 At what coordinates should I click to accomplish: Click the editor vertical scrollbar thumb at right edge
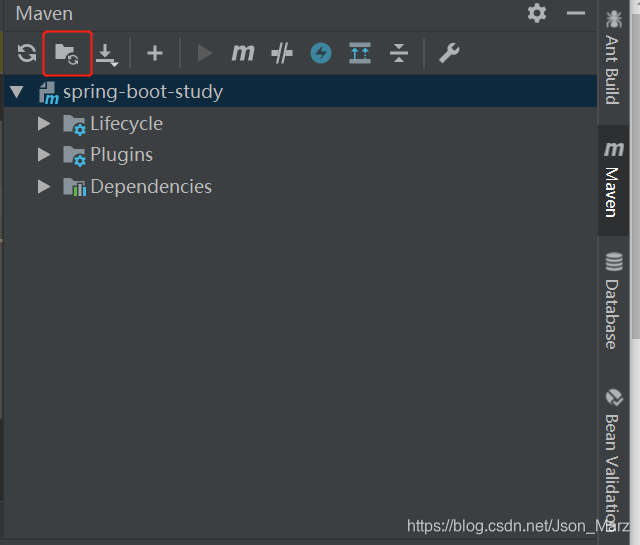click(636, 176)
